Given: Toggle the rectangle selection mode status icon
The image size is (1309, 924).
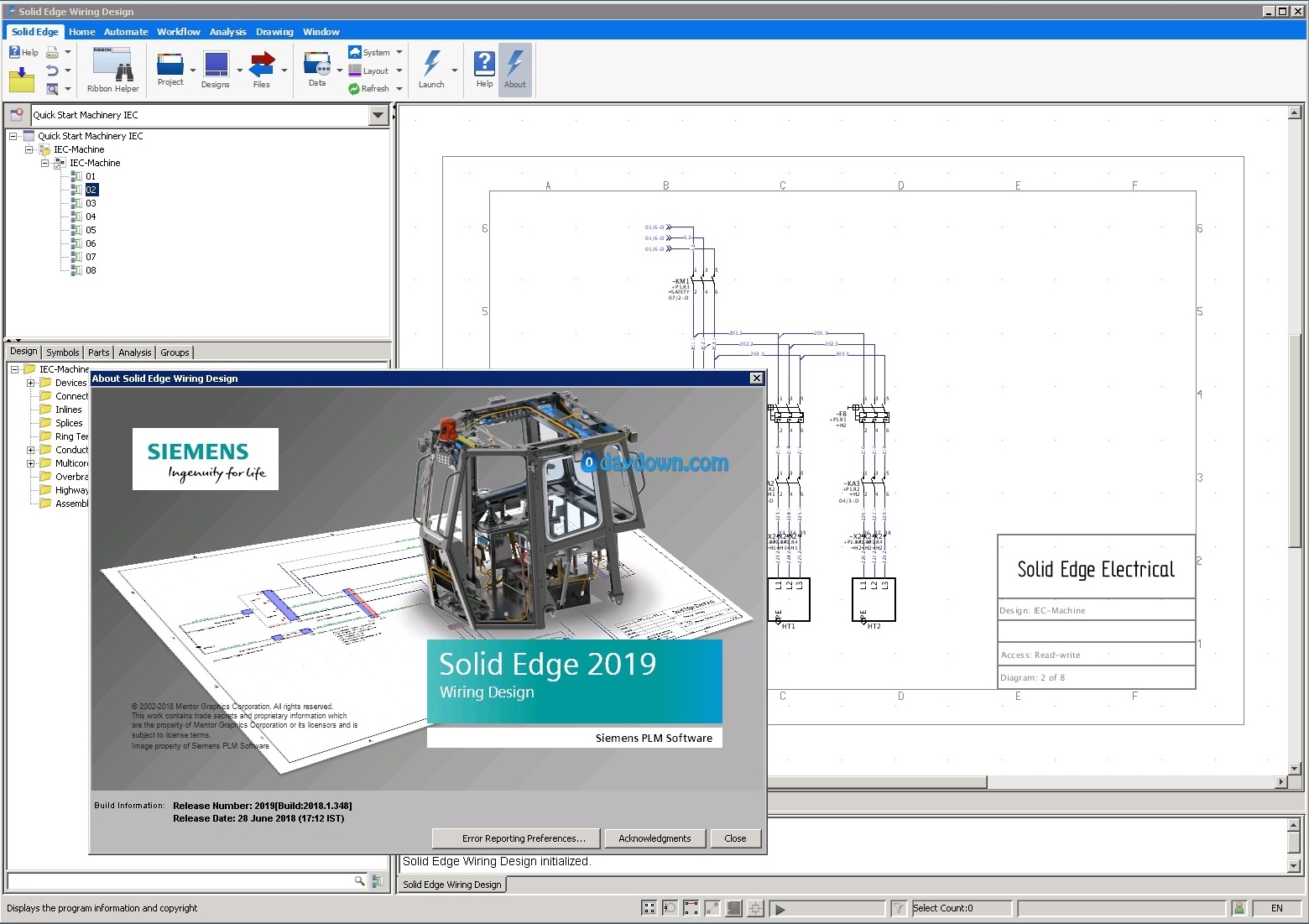Looking at the screenshot, I should point(691,908).
